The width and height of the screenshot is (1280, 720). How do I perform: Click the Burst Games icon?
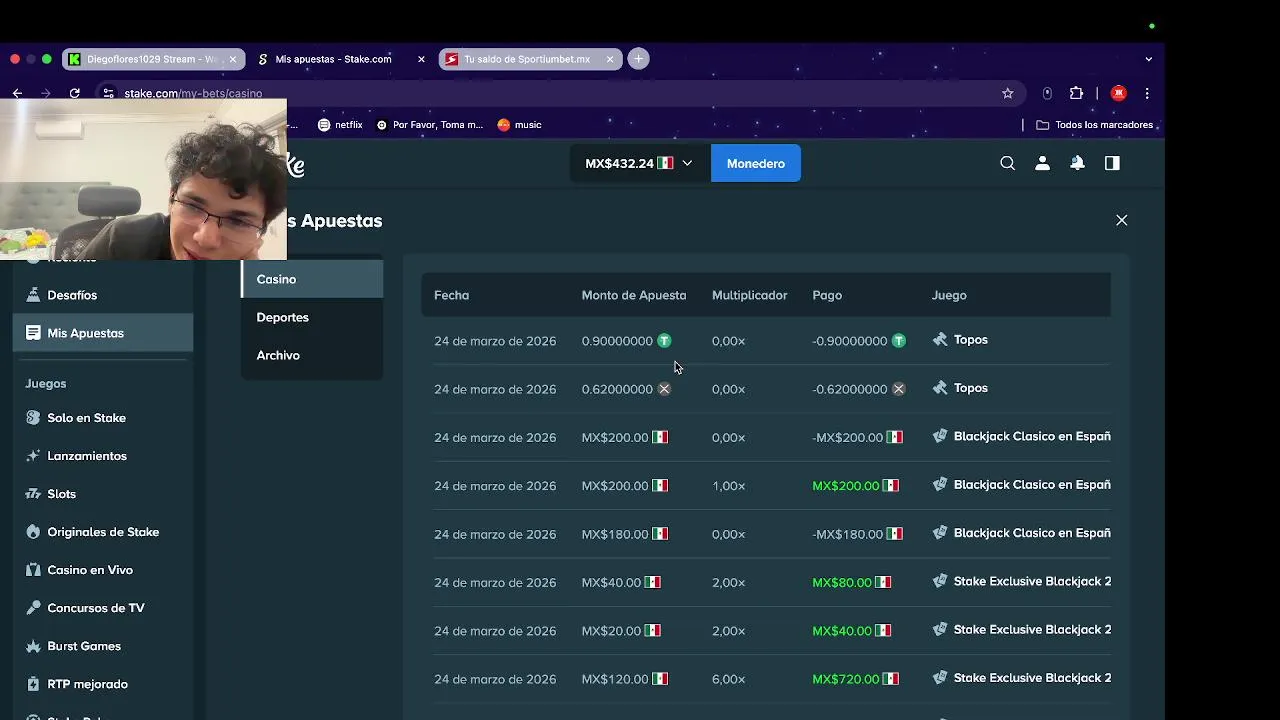click(x=33, y=646)
